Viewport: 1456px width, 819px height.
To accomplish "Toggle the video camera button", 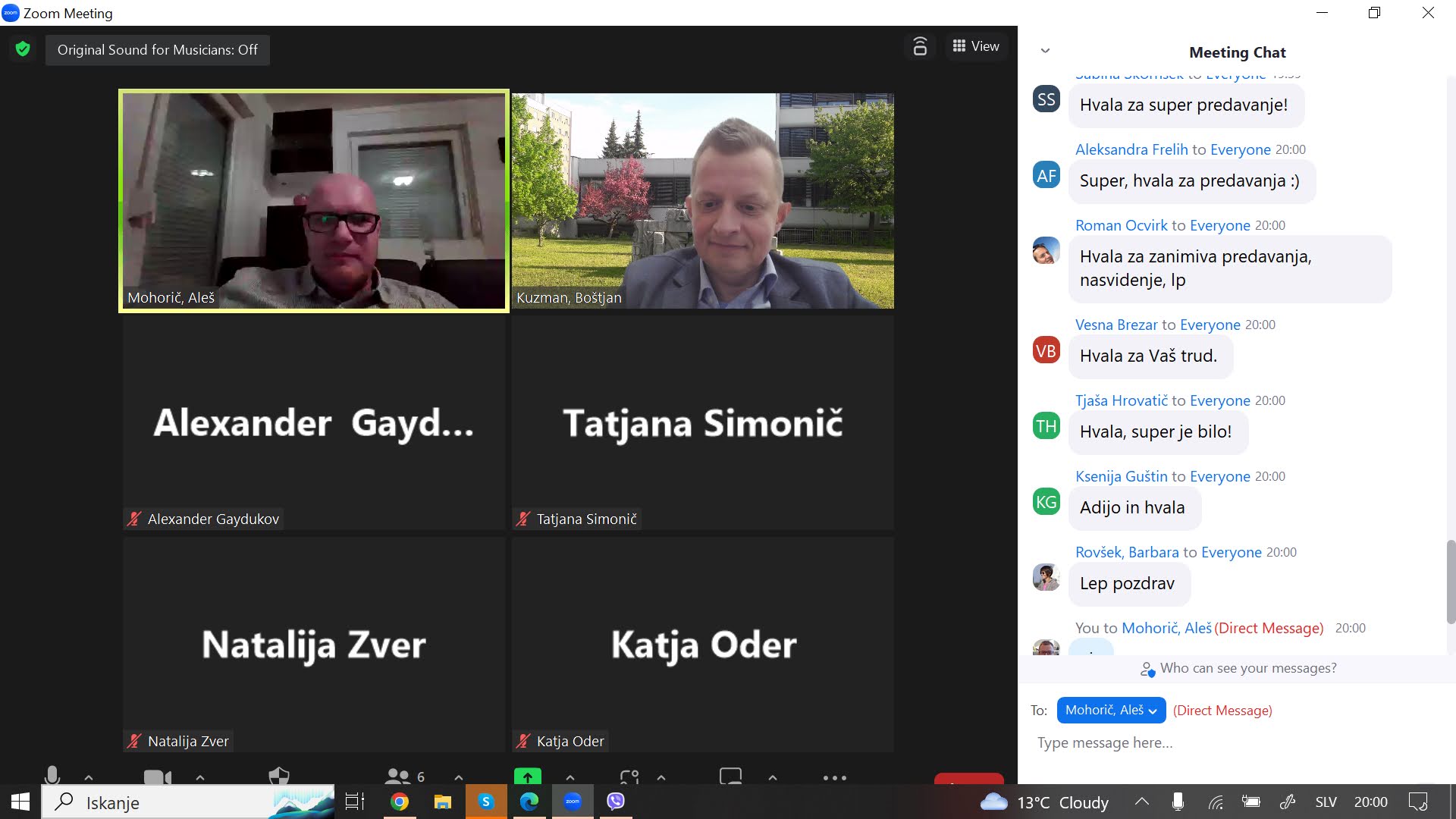I will (x=157, y=777).
